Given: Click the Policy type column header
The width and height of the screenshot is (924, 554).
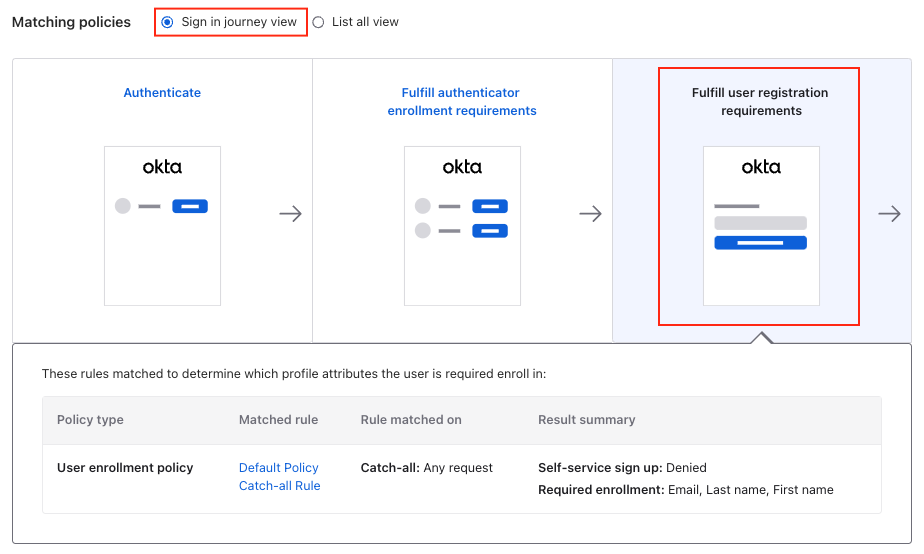Looking at the screenshot, I should point(90,420).
